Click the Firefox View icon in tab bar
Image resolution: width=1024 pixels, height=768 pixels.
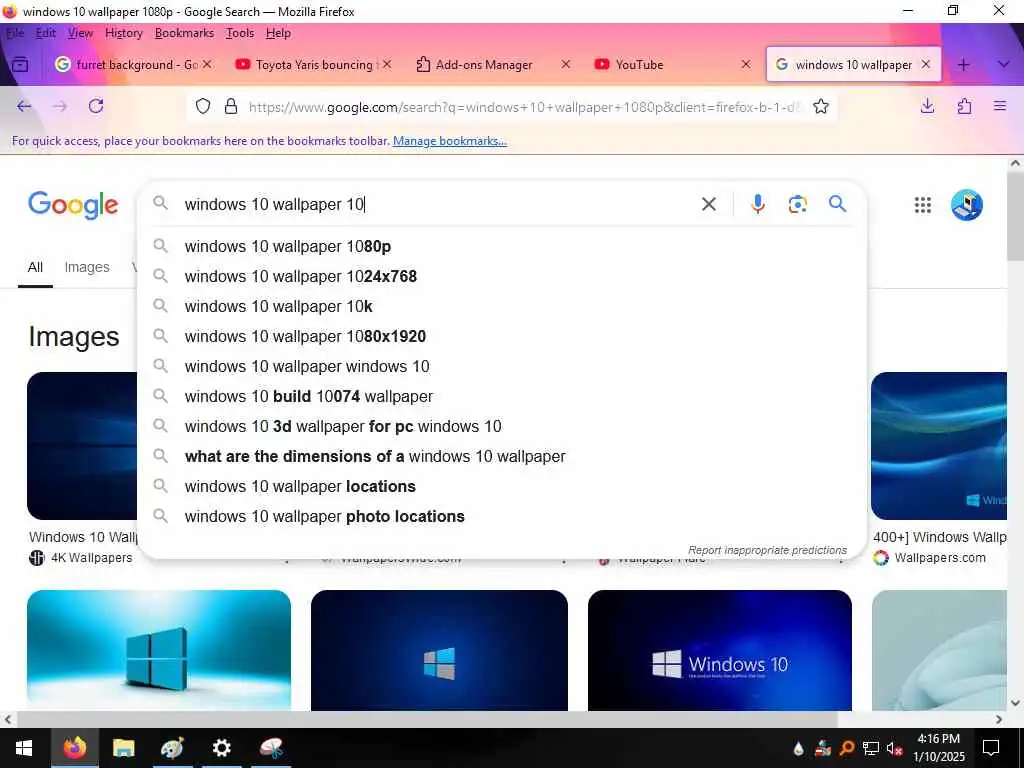tap(20, 65)
